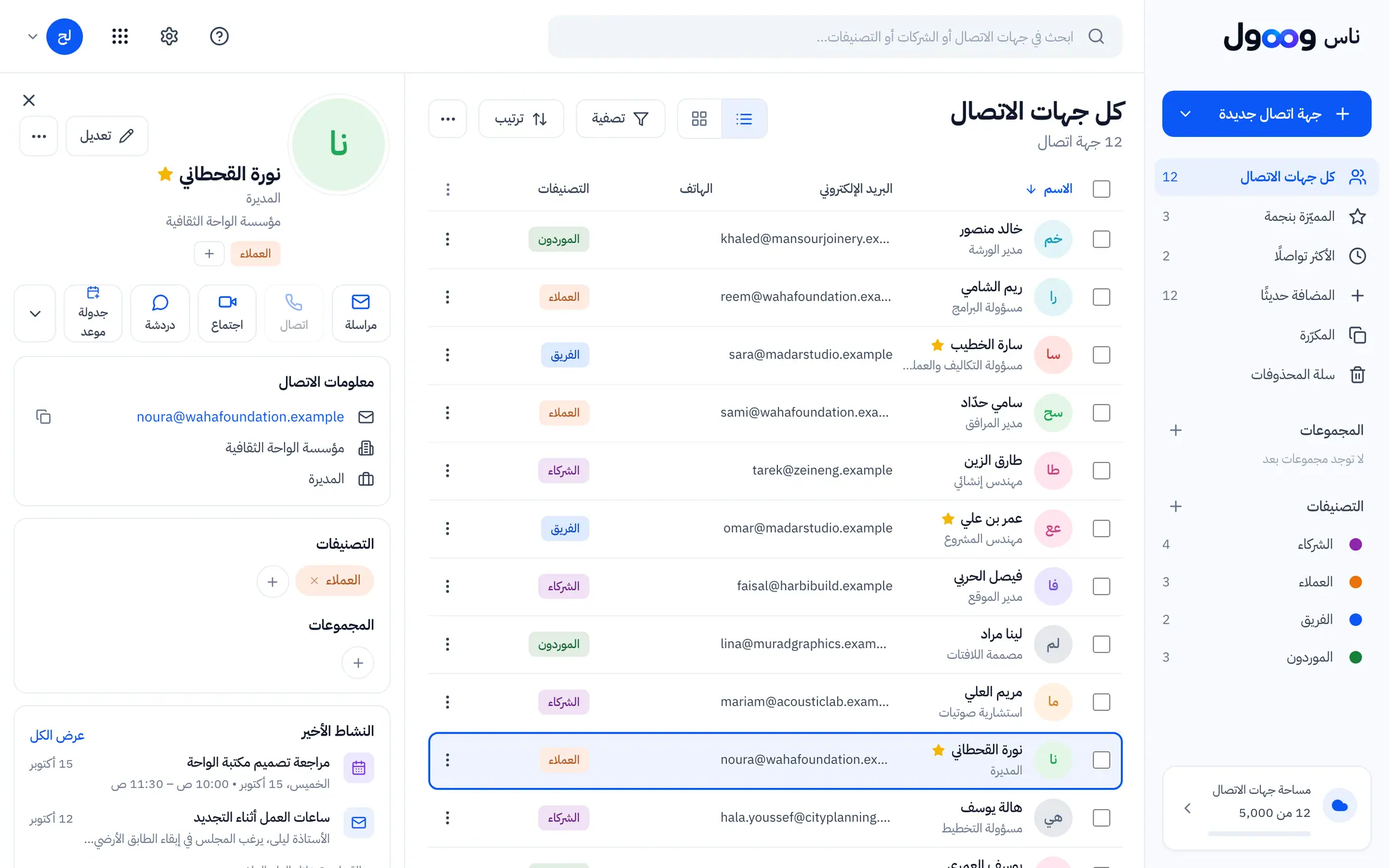Open المميّزة بنجمة starred contacts
The height and width of the screenshot is (868, 1389).
pyautogui.click(x=1267, y=217)
